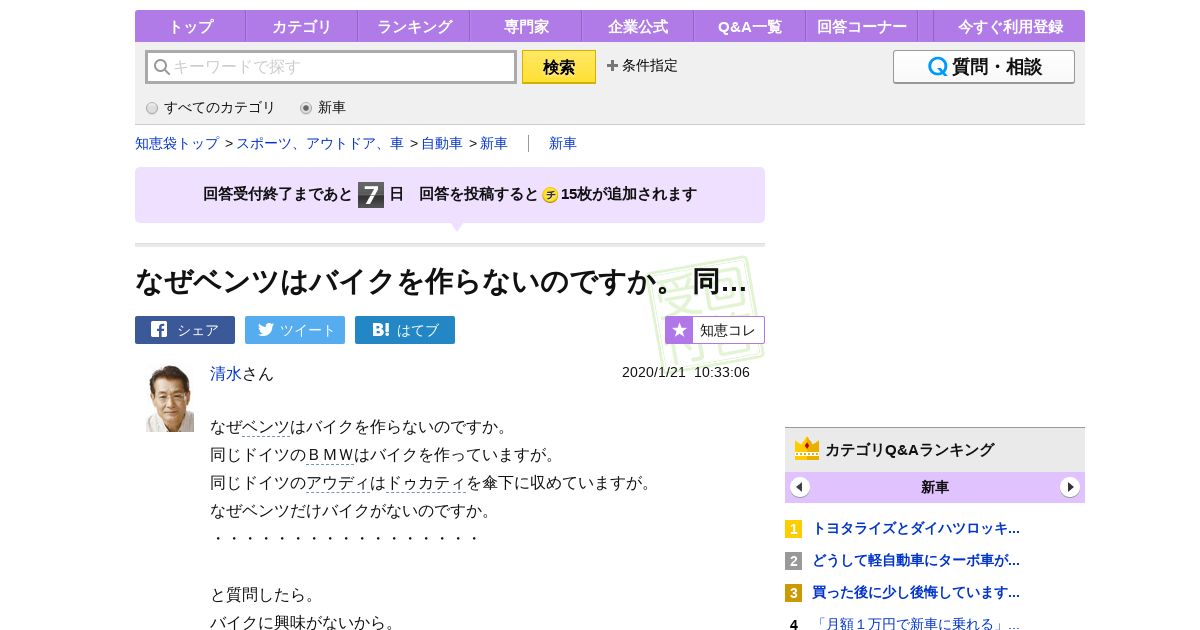Click rank 3 bronze badge
This screenshot has width=1200, height=630.
coord(794,593)
